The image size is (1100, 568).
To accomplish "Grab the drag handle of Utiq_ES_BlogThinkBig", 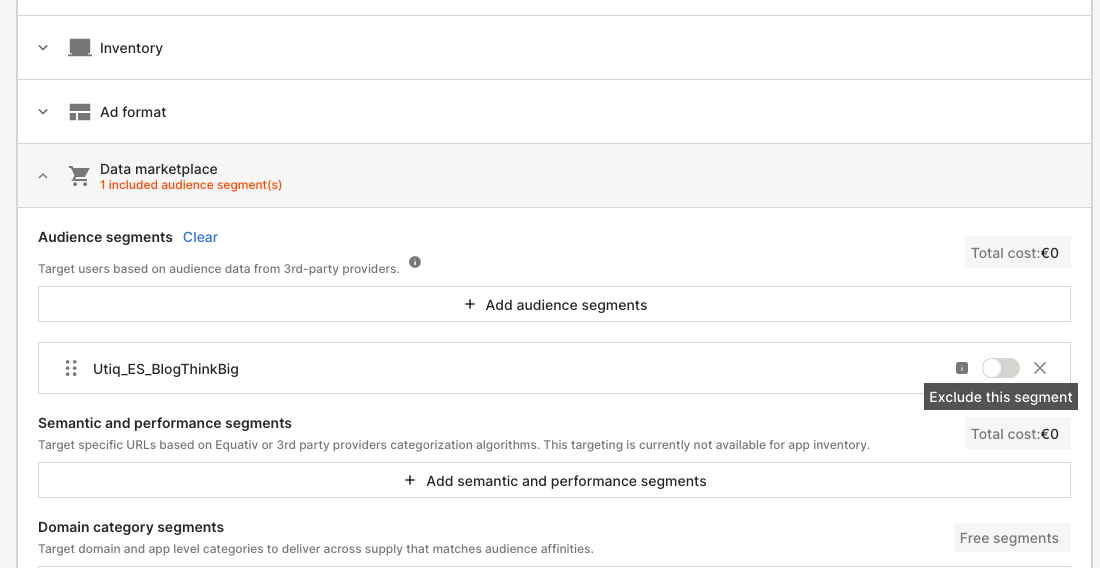I will coord(71,368).
